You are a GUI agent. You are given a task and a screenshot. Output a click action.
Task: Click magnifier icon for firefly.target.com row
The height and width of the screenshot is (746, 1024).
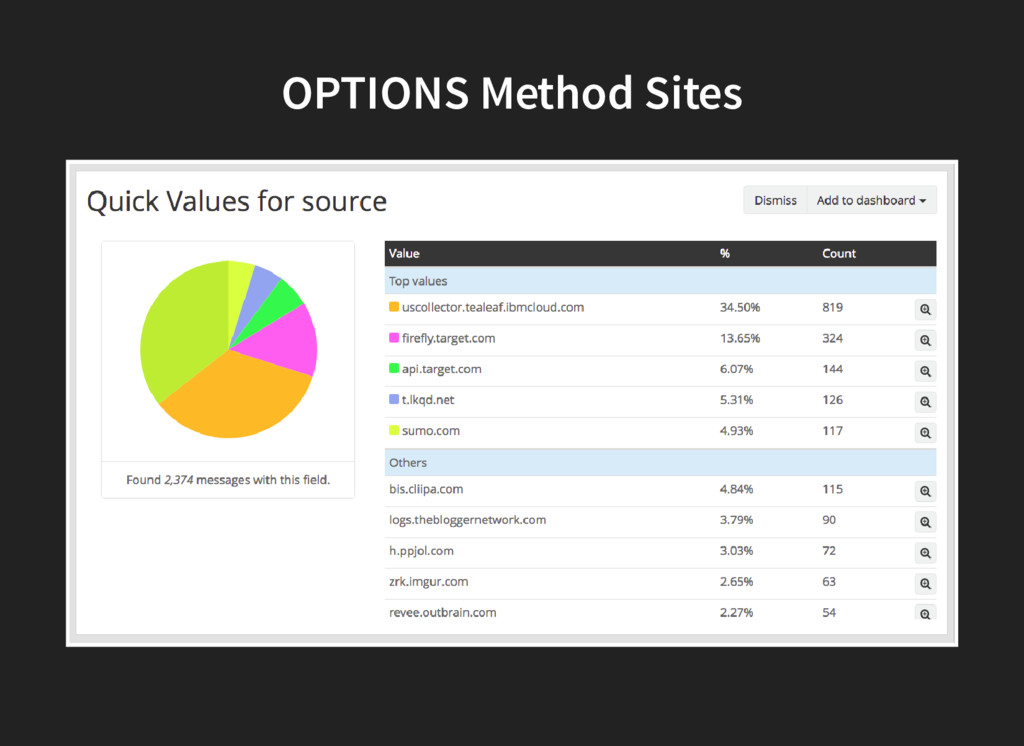(x=925, y=340)
